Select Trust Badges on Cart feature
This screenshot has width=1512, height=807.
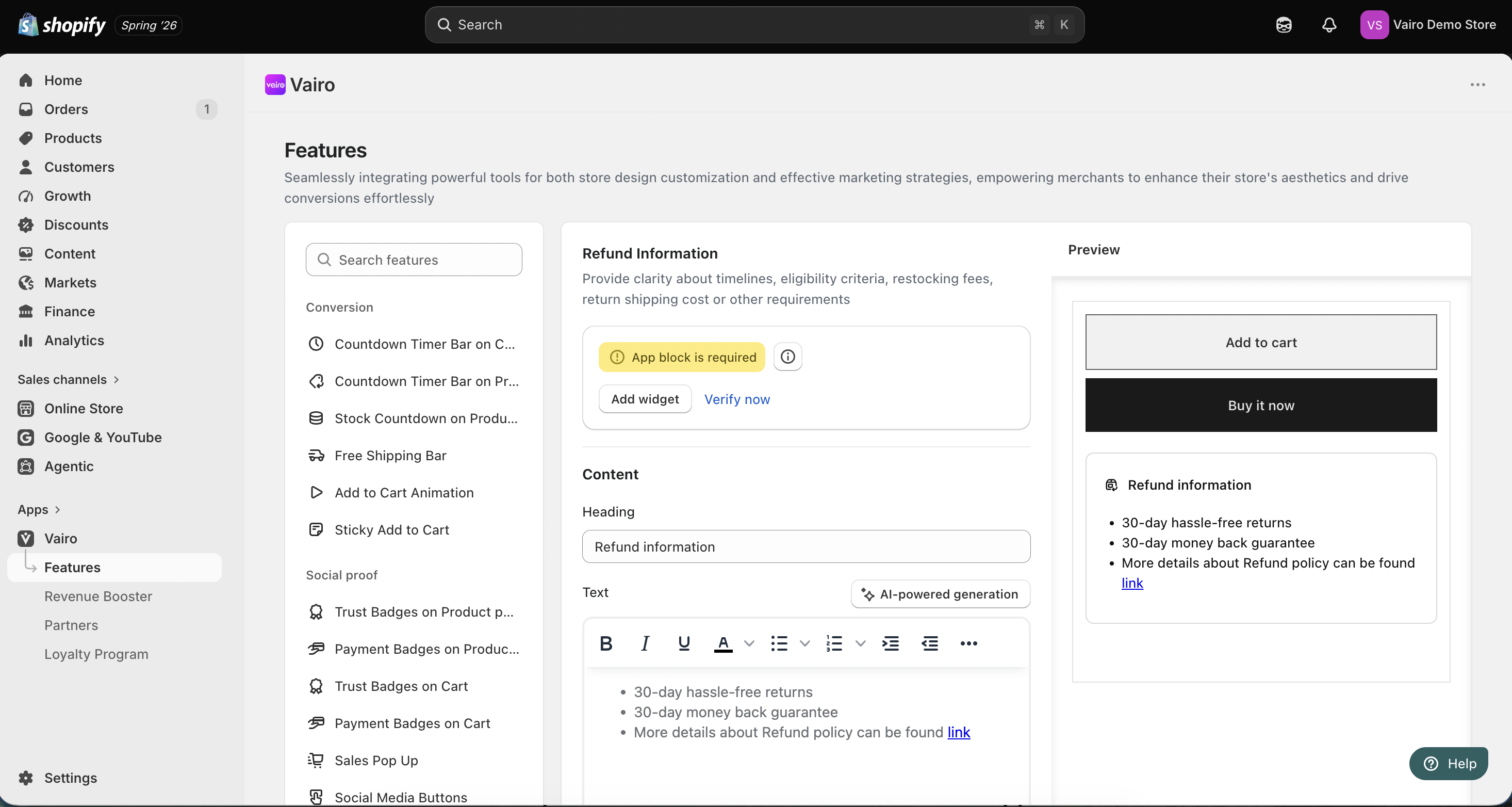click(414, 686)
